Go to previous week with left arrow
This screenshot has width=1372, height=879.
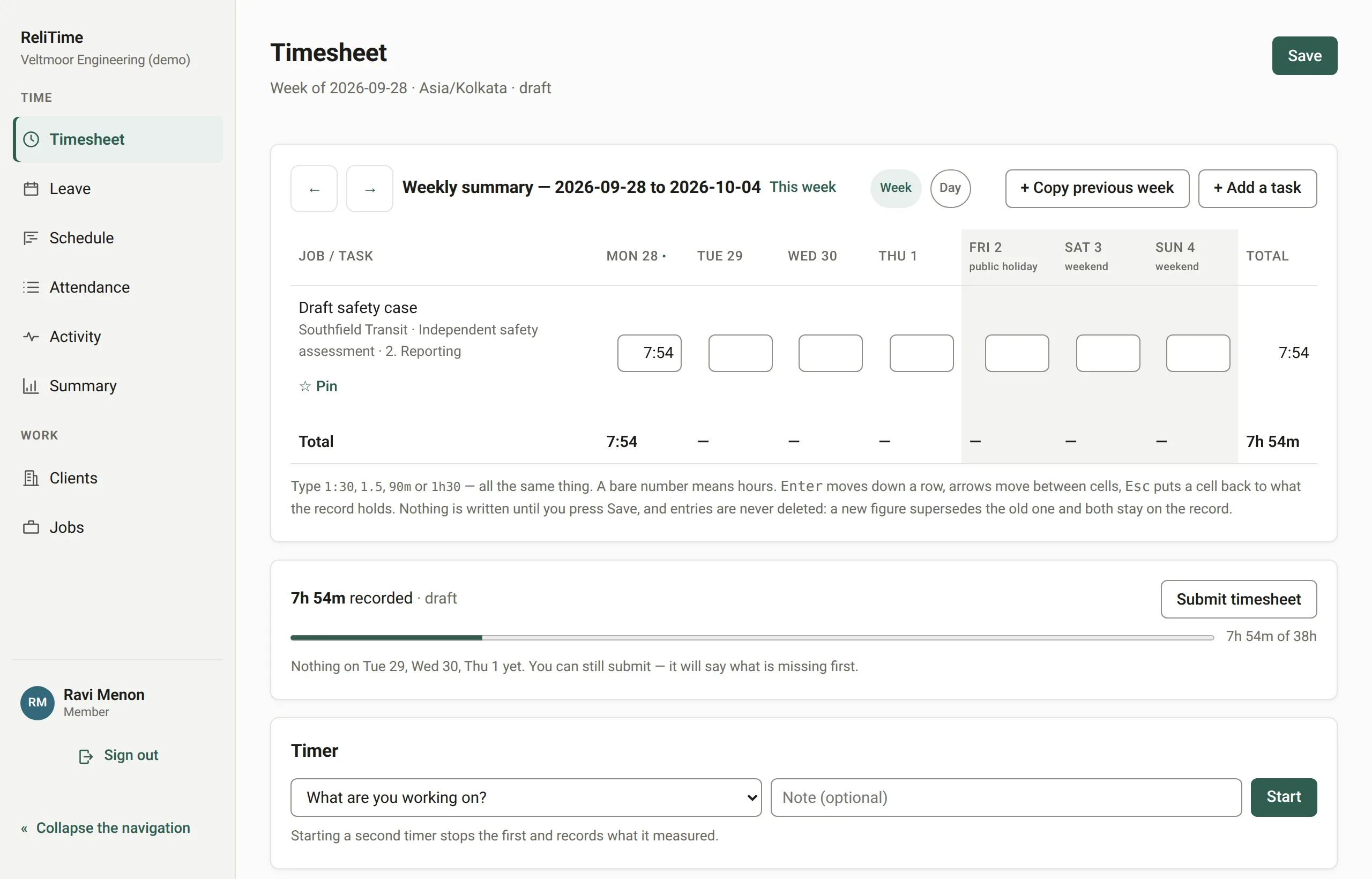(x=314, y=189)
